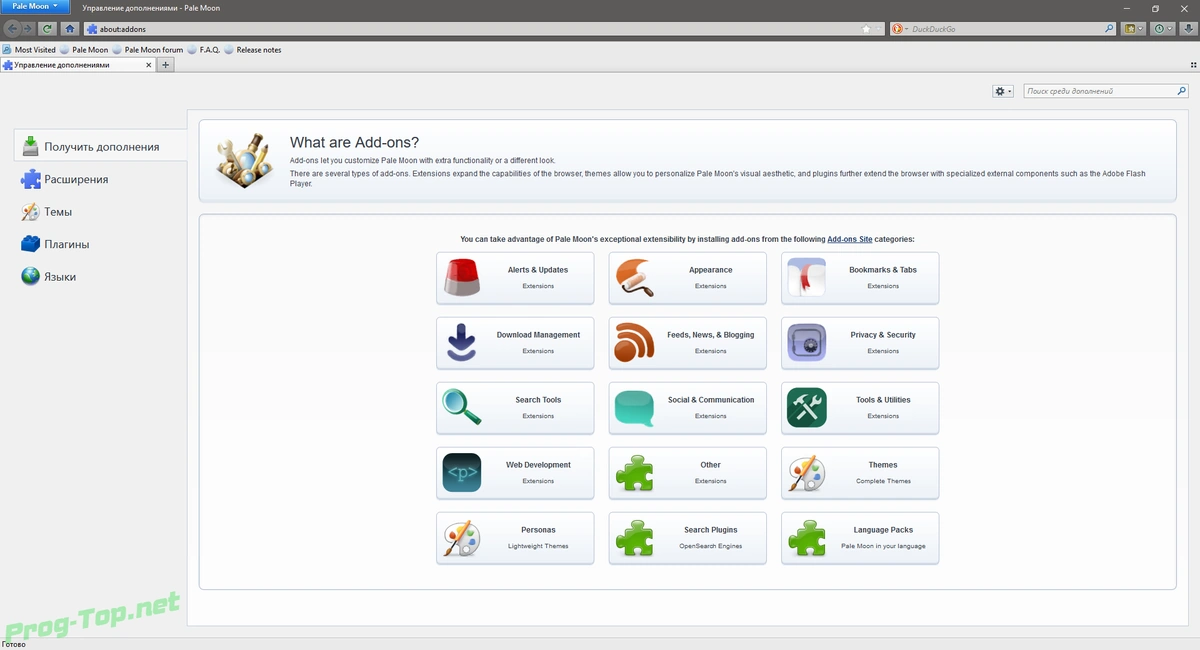This screenshot has height=650, width=1200.
Task: Follow the Add-ons Site link
Action: coord(849,240)
